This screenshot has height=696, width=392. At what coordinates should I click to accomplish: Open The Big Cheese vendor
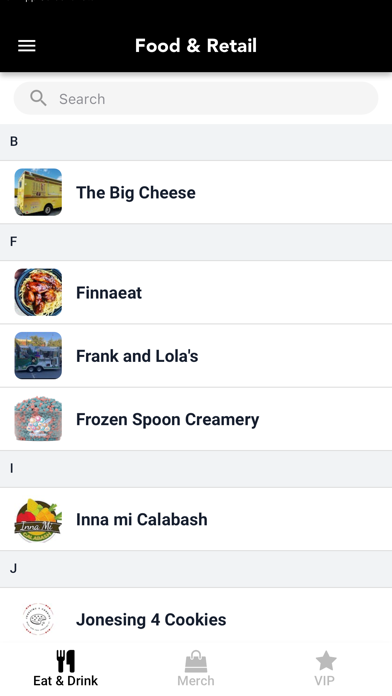click(196, 192)
